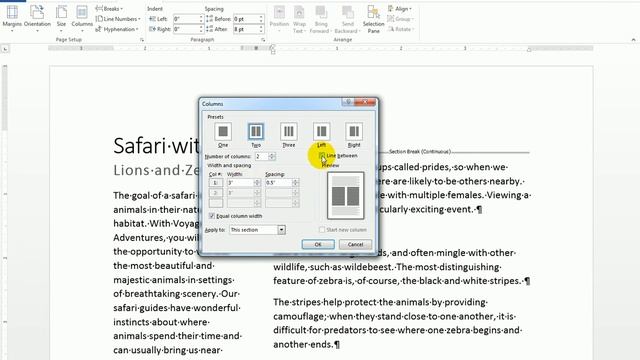Click the Indent Left input field
This screenshot has height=360, width=640.
186,19
